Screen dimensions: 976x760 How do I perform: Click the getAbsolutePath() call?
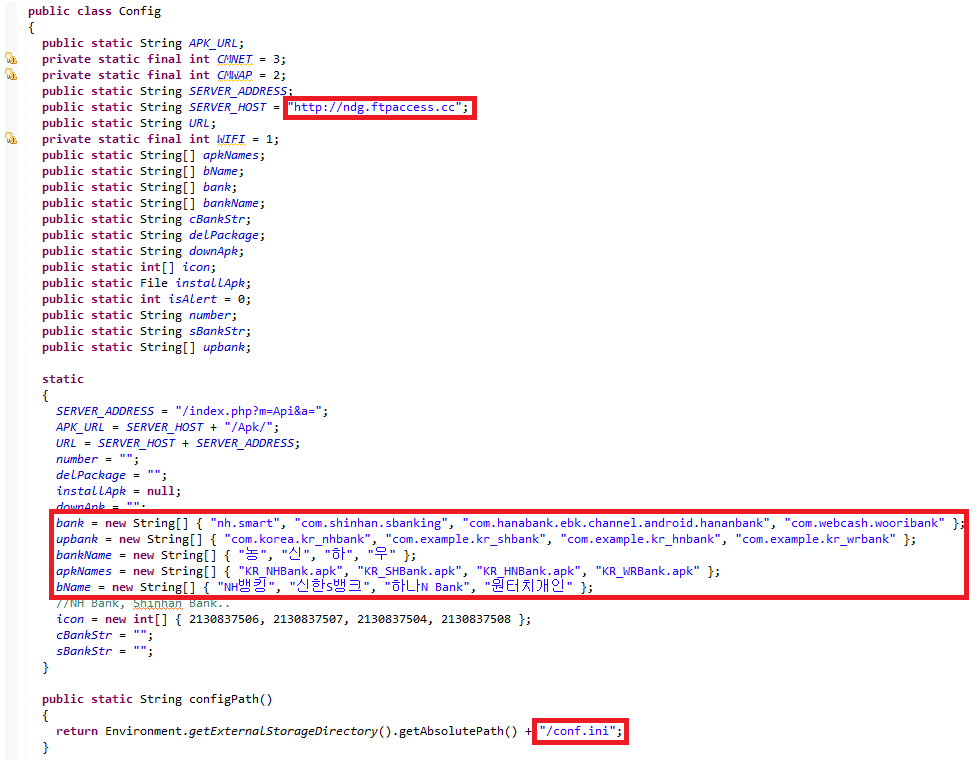(x=458, y=731)
